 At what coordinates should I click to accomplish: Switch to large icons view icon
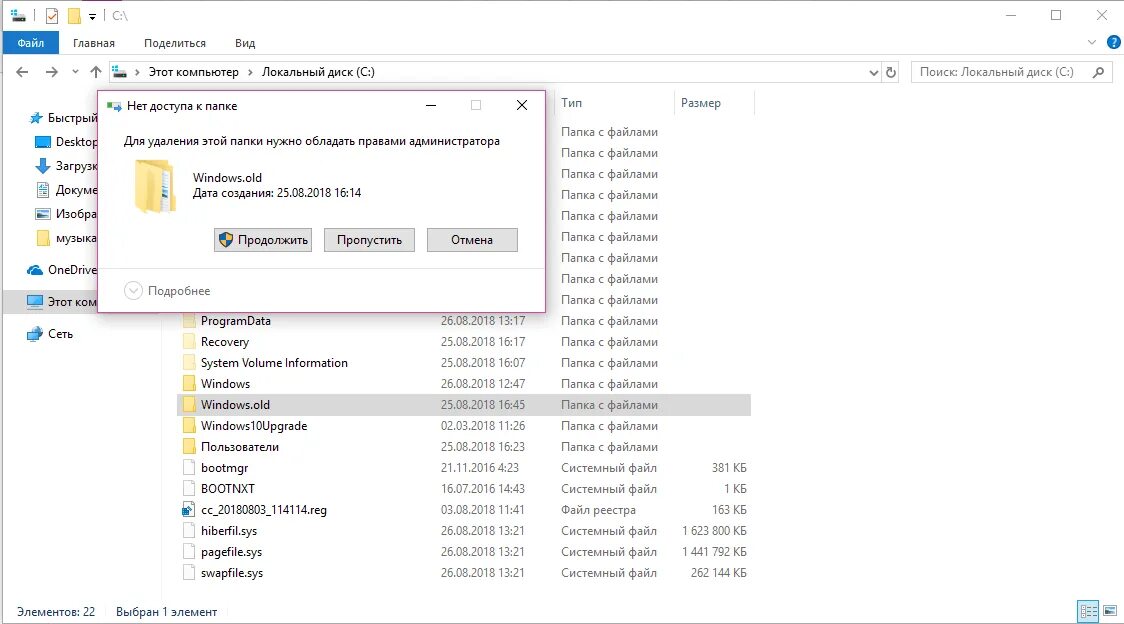tap(1110, 611)
